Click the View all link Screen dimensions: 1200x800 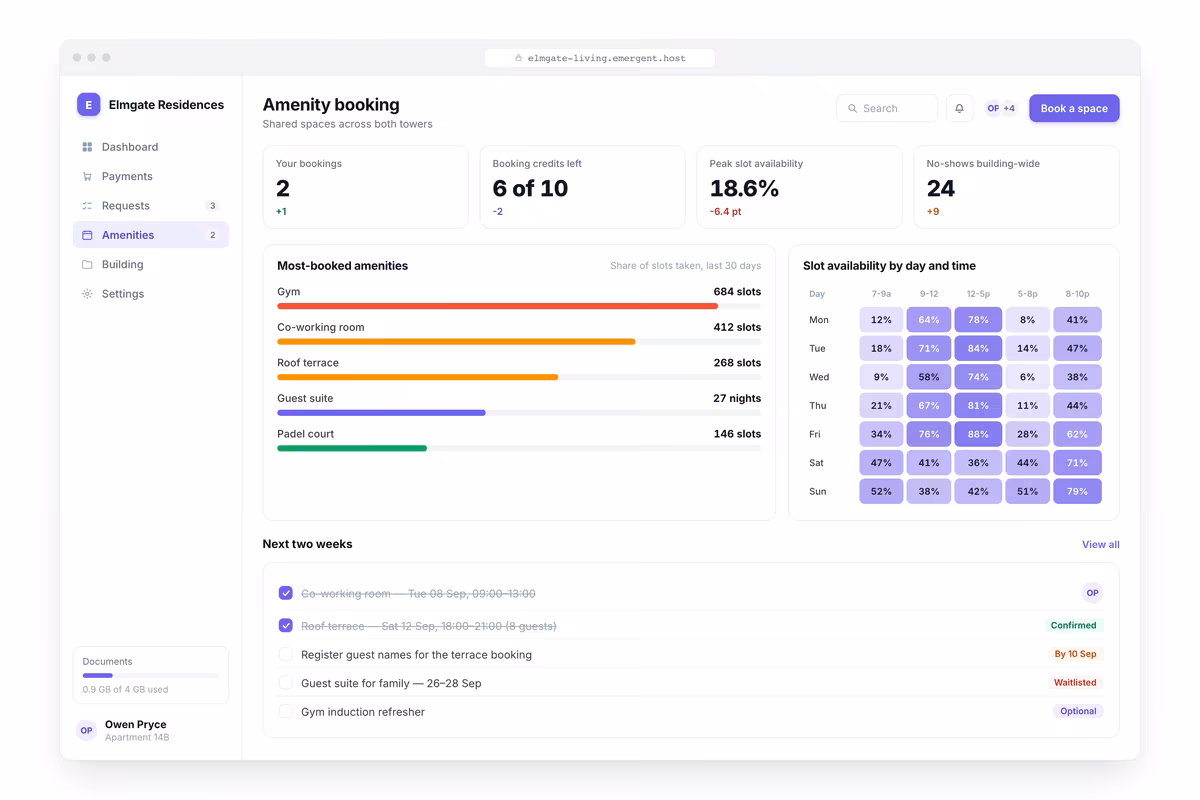pos(1100,544)
